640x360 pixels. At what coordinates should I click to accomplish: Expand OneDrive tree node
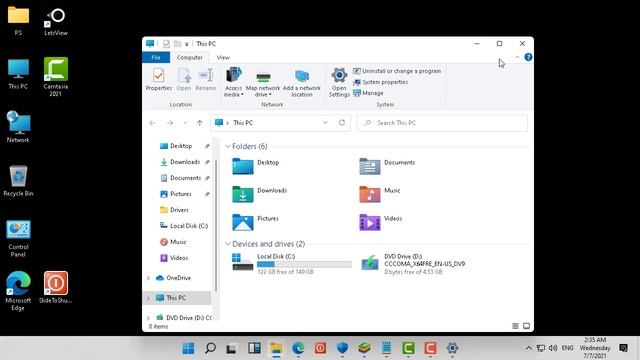[148, 278]
